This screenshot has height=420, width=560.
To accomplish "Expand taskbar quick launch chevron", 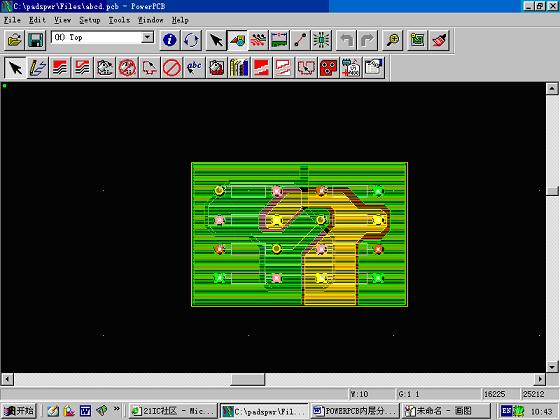I will click(117, 409).
